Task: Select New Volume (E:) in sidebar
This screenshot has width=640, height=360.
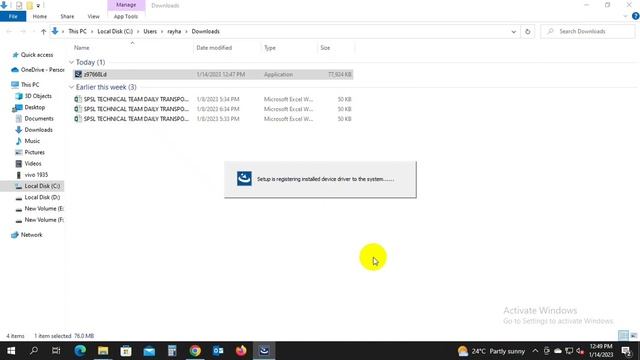Action: click(44, 209)
